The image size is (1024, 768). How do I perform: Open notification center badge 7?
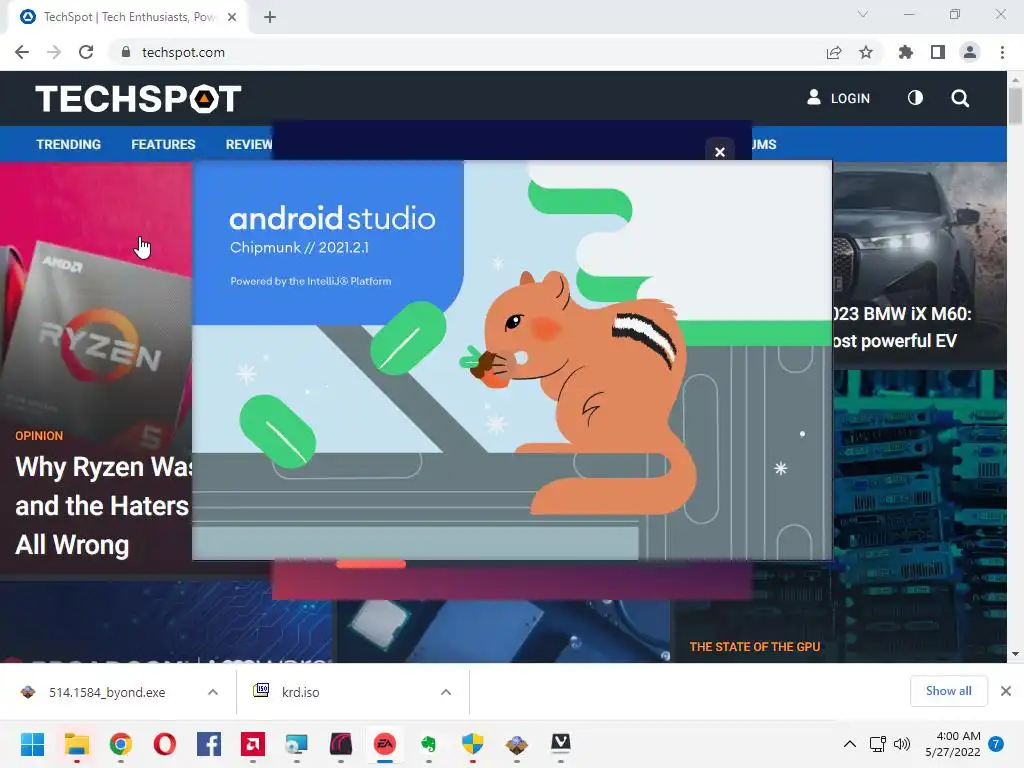[996, 744]
